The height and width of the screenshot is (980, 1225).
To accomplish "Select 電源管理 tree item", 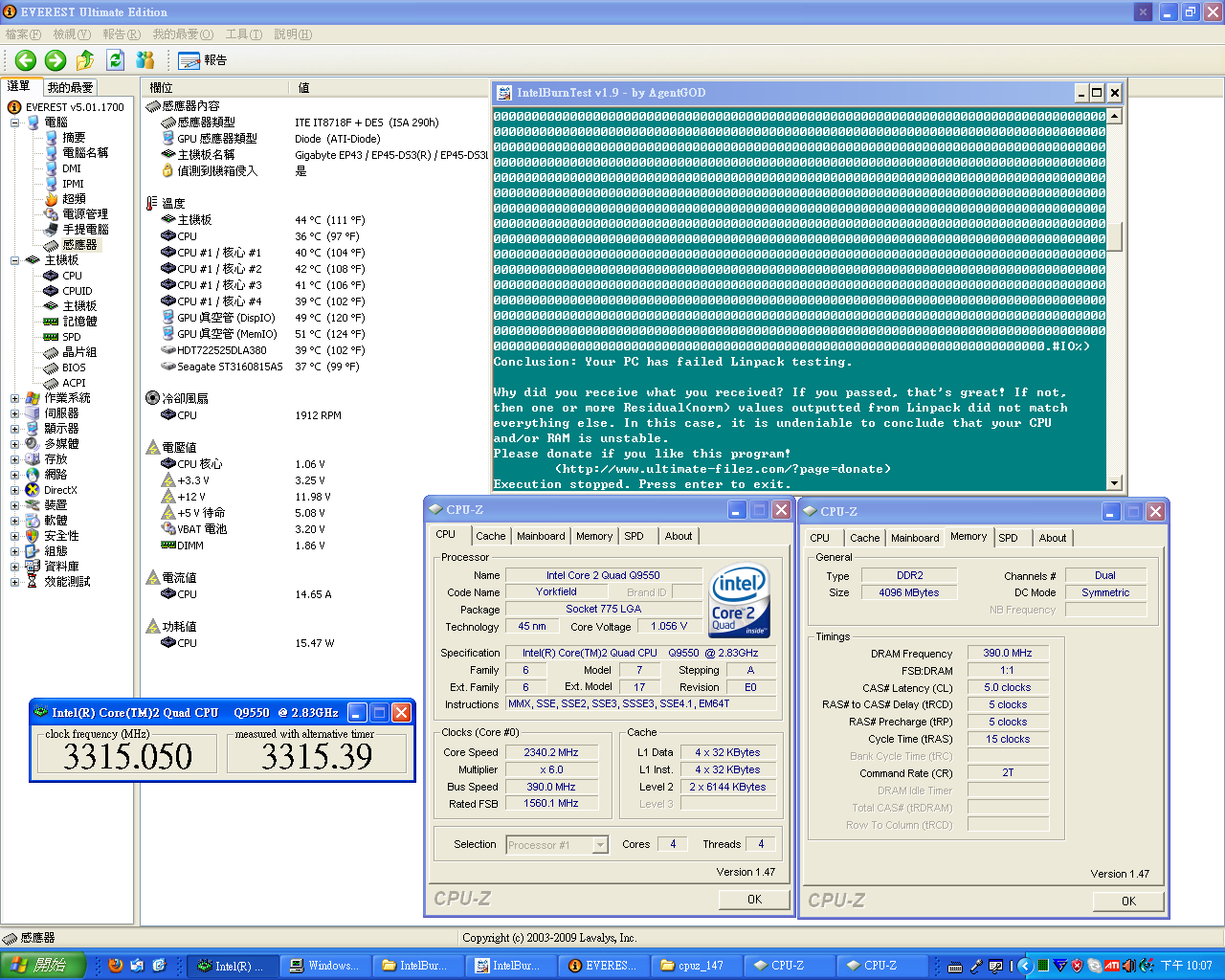I will click(85, 214).
